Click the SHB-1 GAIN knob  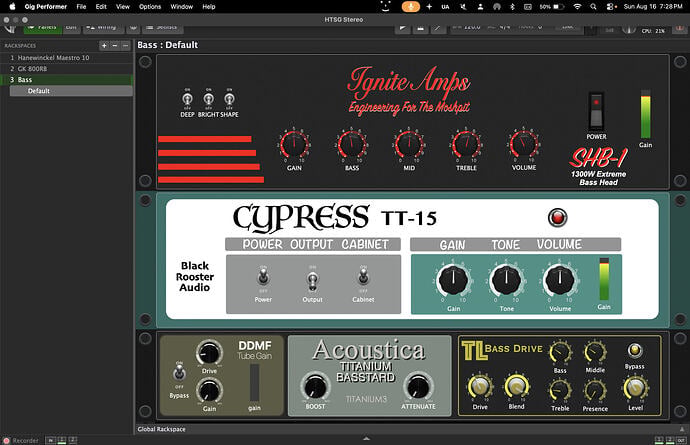[294, 144]
